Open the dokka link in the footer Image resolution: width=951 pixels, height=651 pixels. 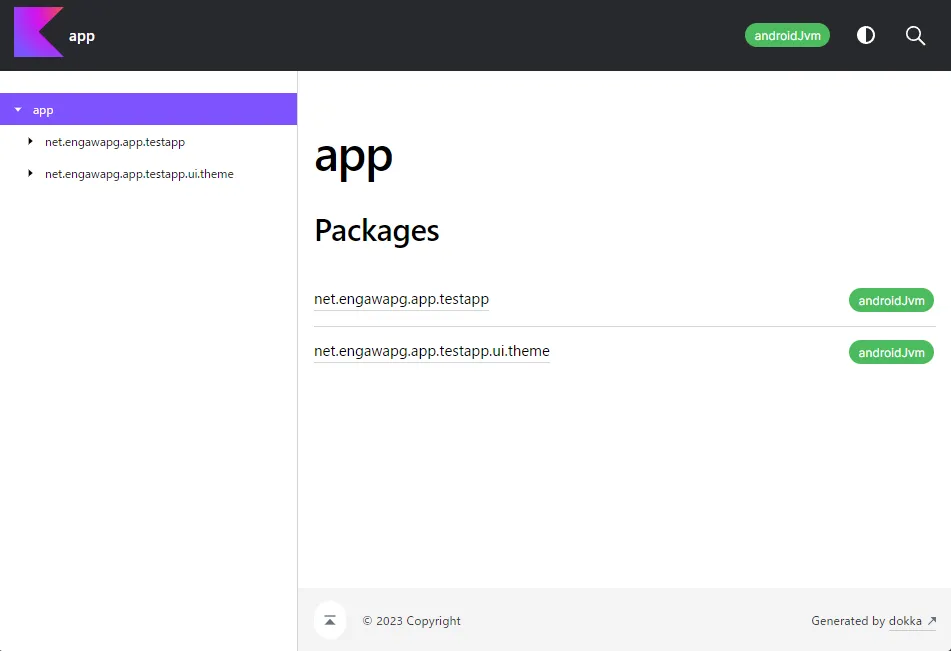tap(905, 621)
